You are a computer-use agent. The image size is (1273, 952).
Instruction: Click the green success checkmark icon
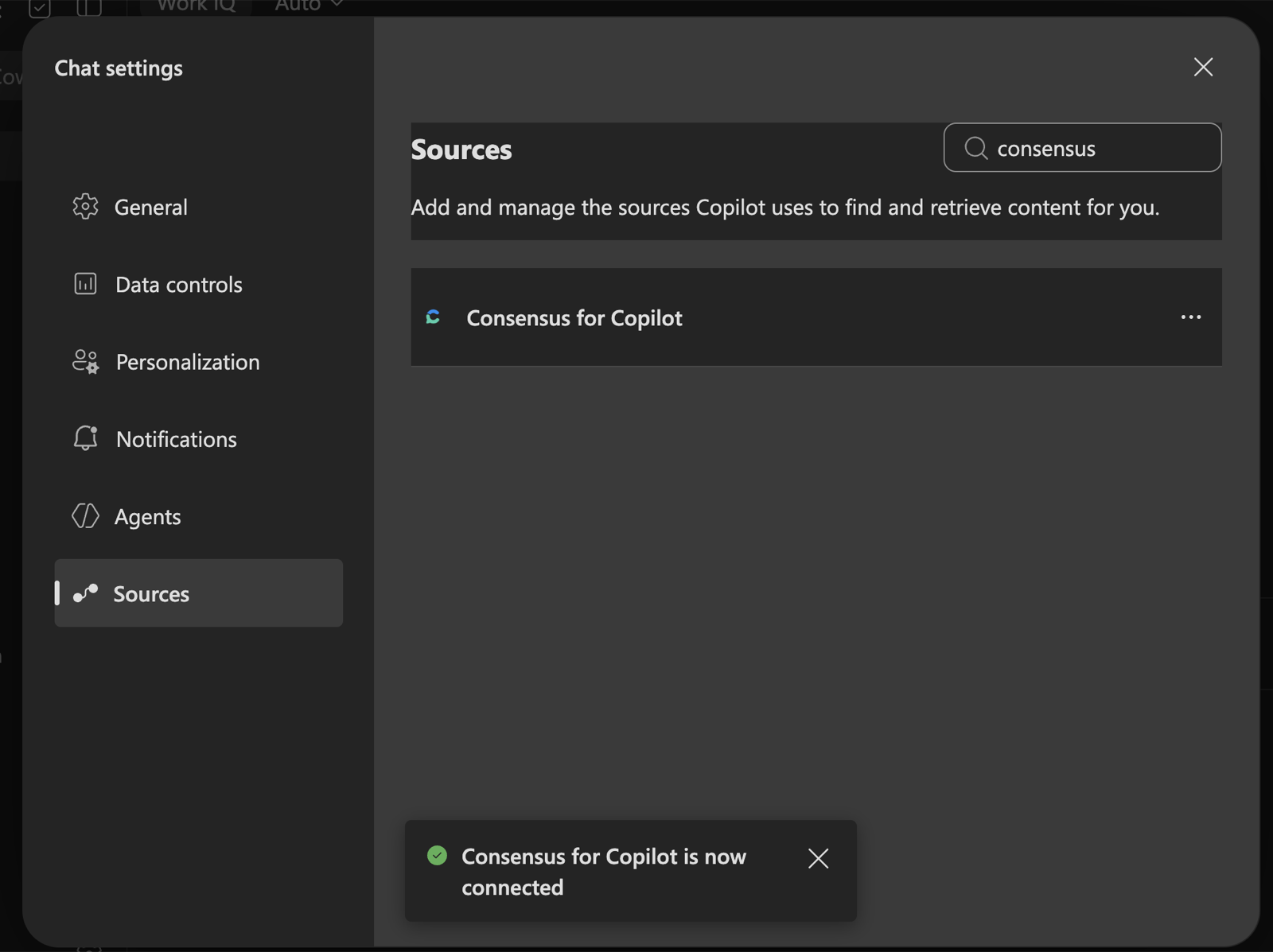click(x=437, y=856)
